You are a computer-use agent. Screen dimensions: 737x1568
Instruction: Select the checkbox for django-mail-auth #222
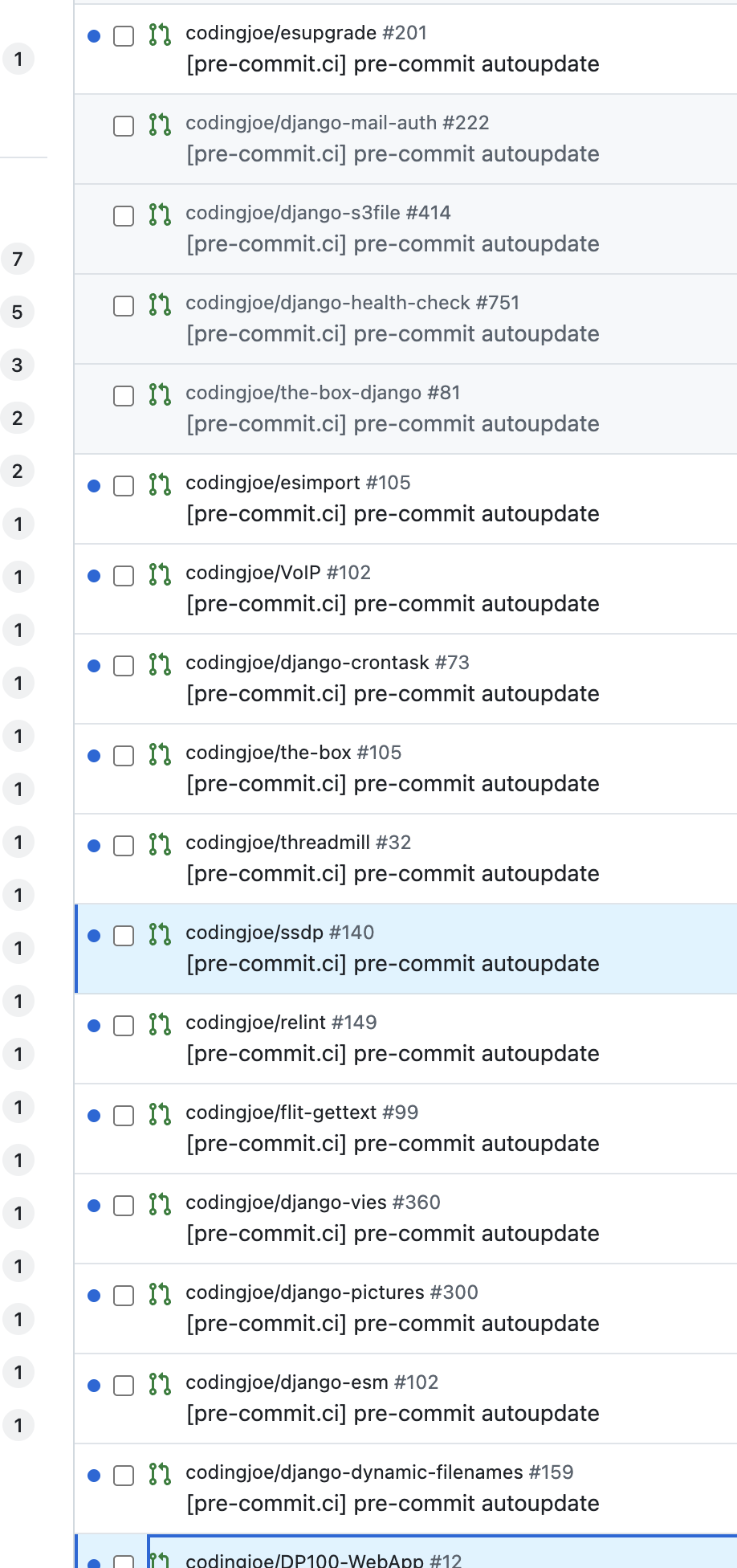pyautogui.click(x=124, y=126)
